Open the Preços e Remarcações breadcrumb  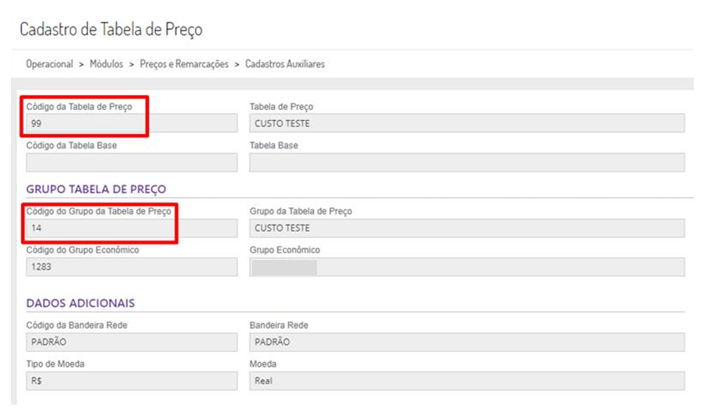[x=185, y=64]
